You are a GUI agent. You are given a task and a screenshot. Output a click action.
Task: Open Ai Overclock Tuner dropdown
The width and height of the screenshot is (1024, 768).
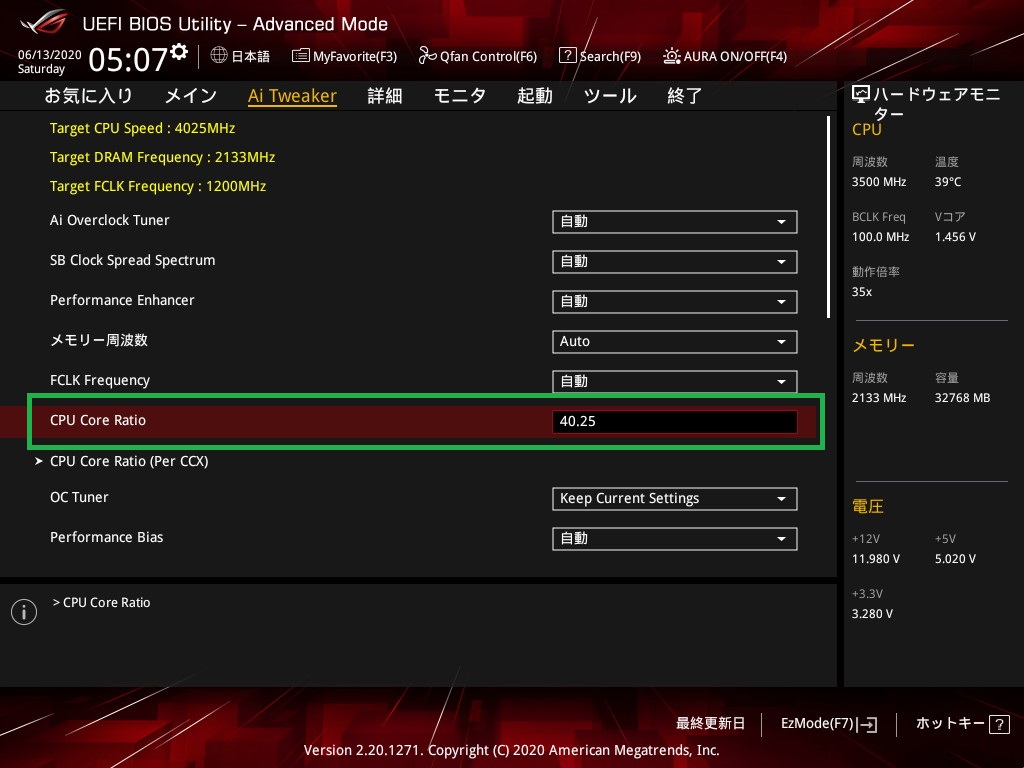coord(675,222)
